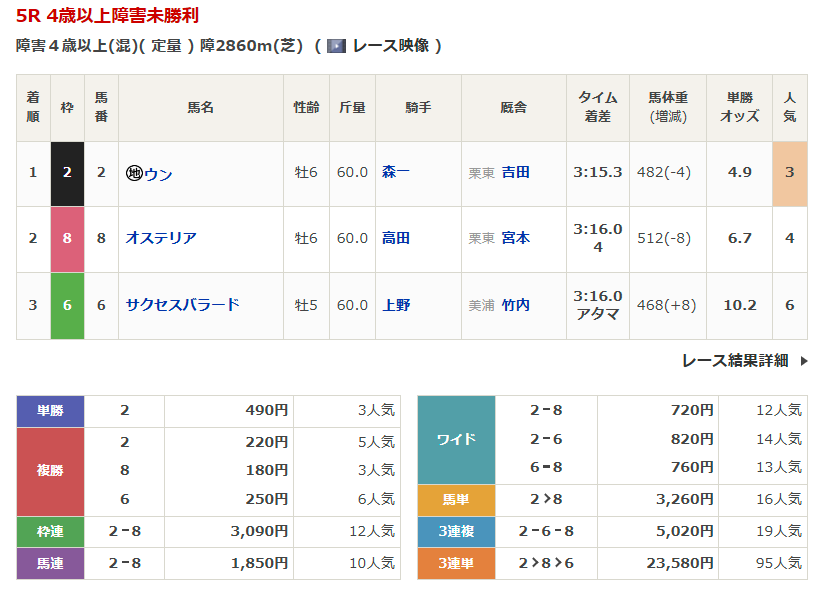
Task: Select jockey 上野 in third place row
Action: pos(396,305)
